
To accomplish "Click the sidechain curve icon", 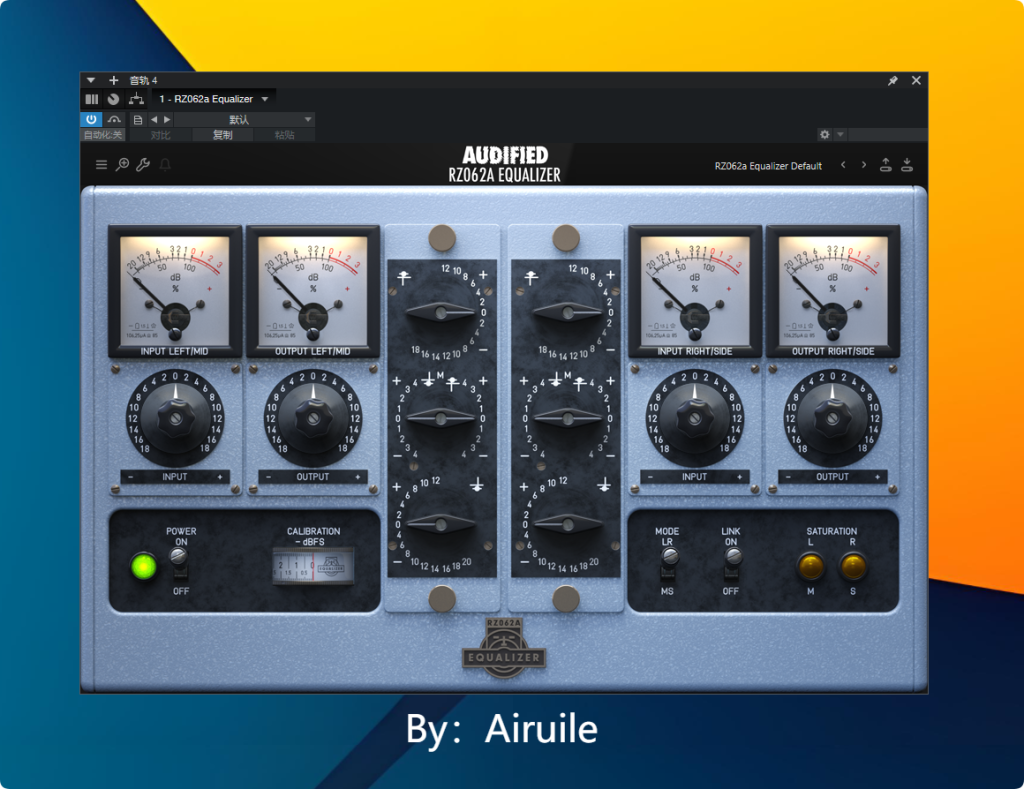I will (114, 120).
